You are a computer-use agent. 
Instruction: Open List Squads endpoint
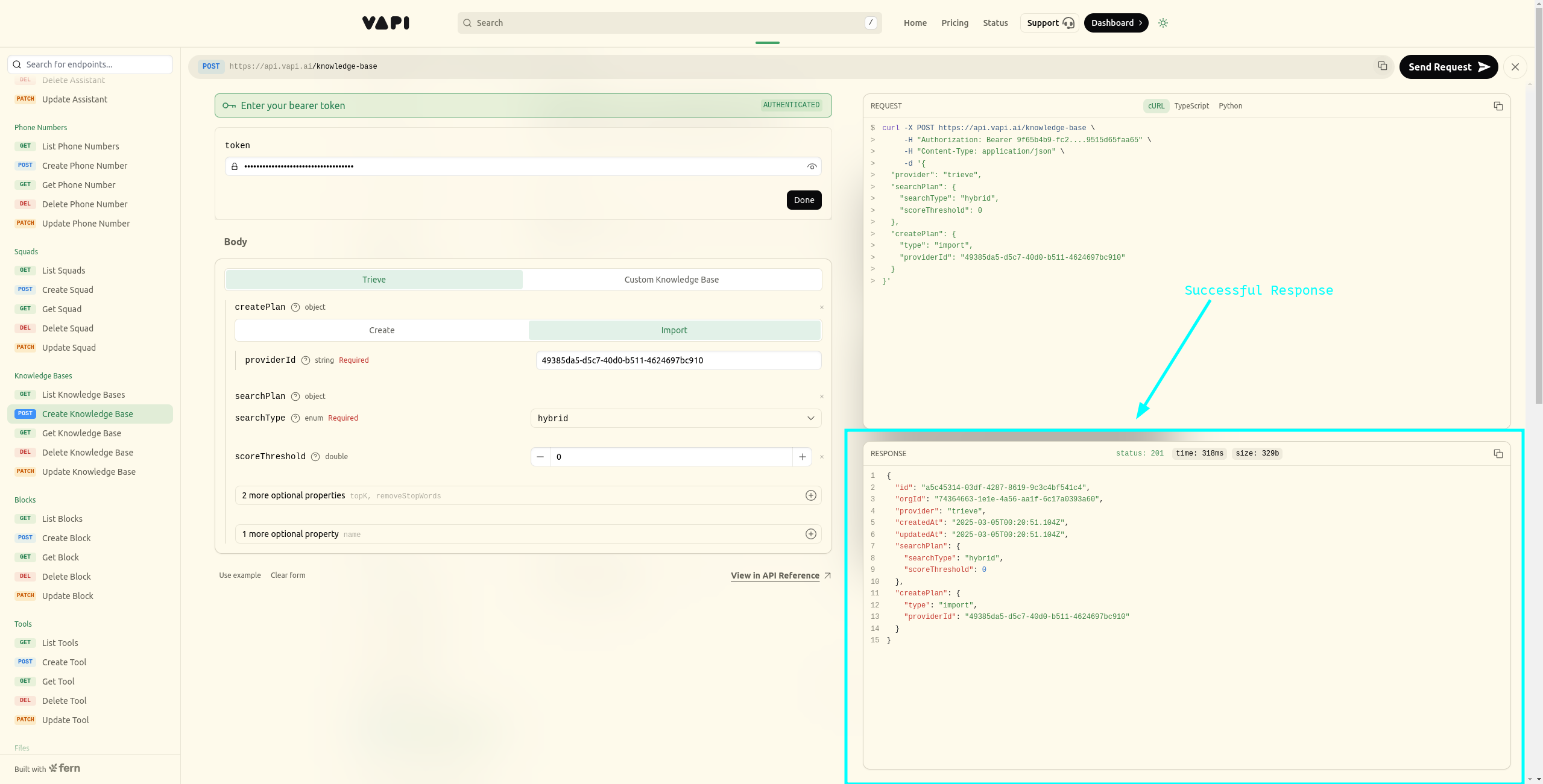[90, 271]
